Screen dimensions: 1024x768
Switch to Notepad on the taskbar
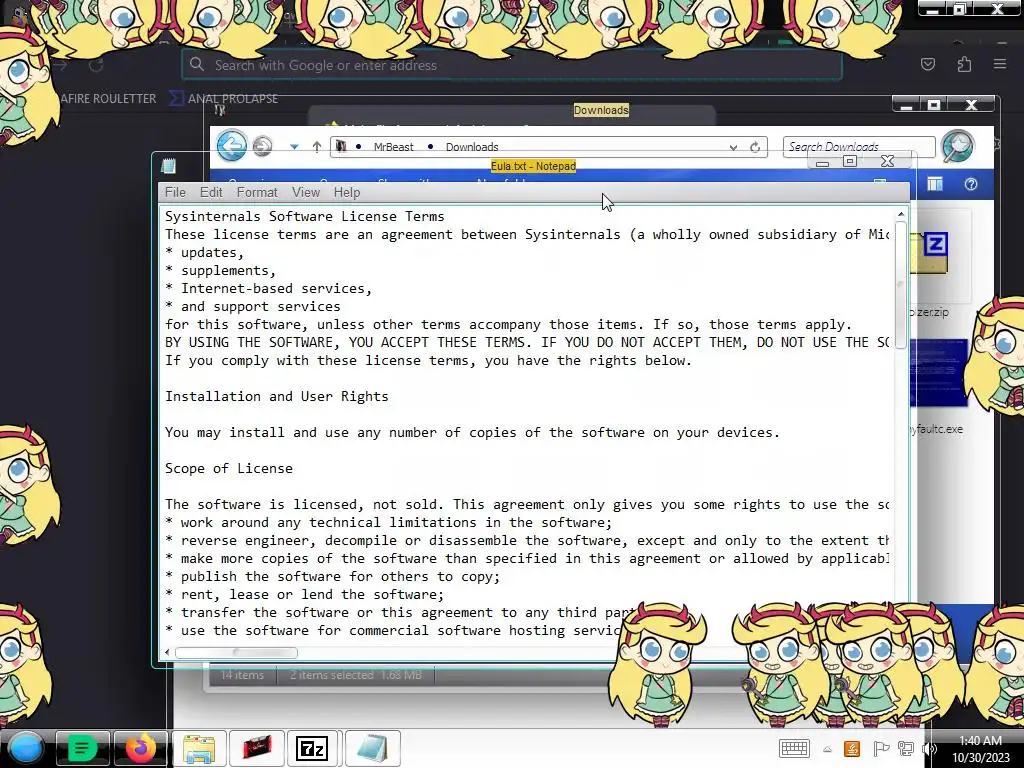click(372, 748)
